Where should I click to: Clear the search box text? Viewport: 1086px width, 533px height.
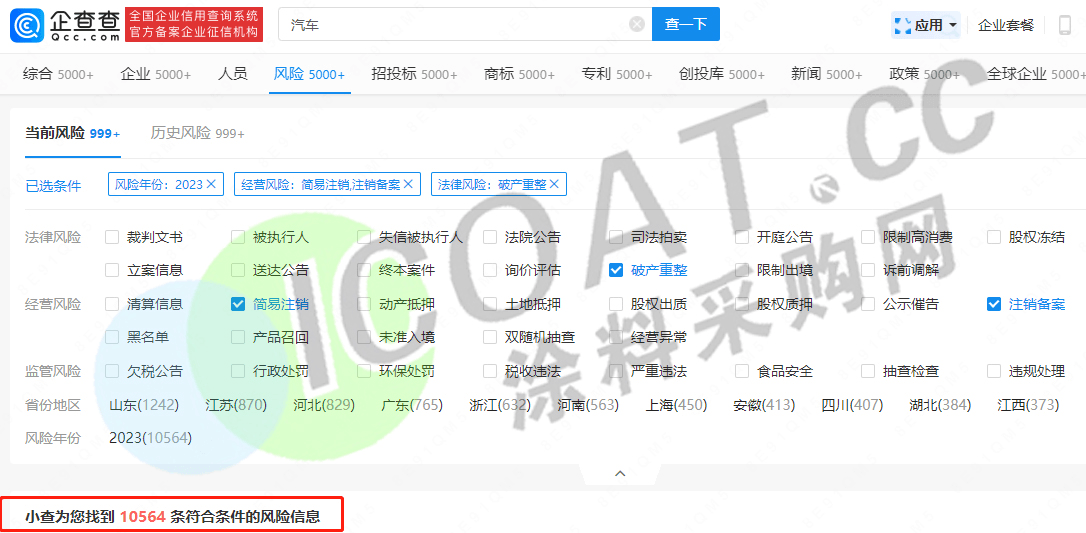click(637, 25)
